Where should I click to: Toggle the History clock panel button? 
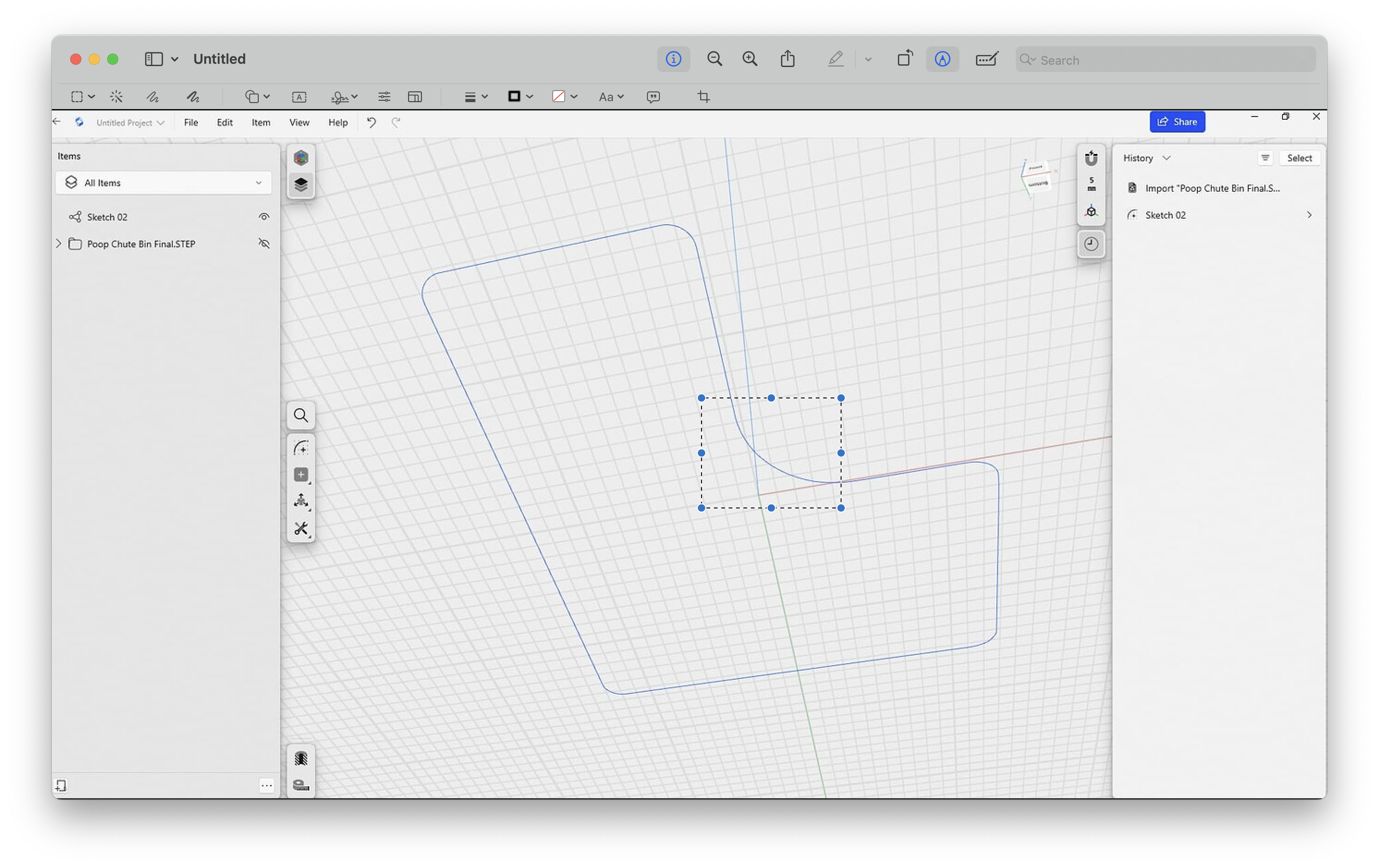pos(1091,244)
